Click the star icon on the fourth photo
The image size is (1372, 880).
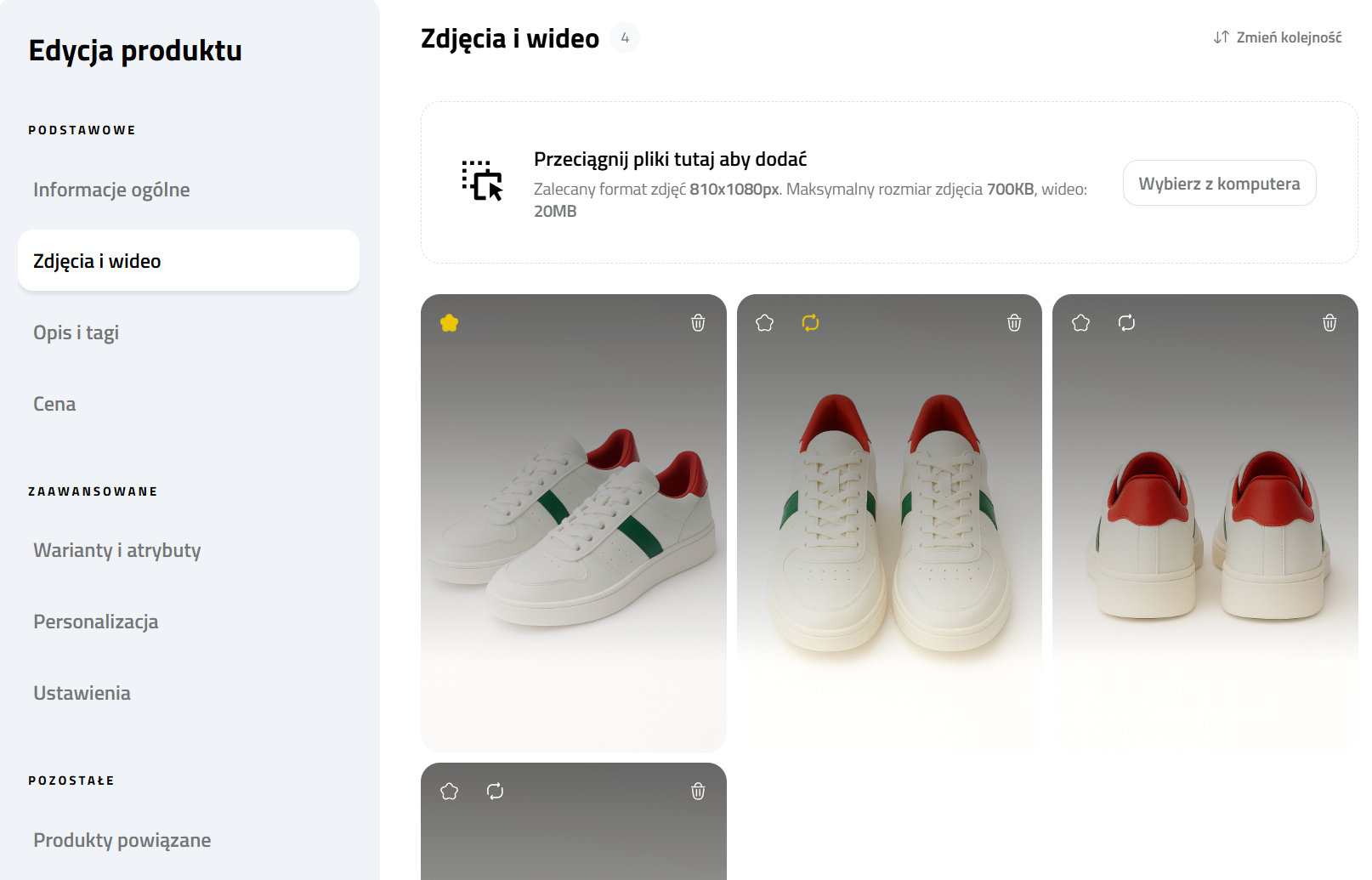[x=450, y=792]
